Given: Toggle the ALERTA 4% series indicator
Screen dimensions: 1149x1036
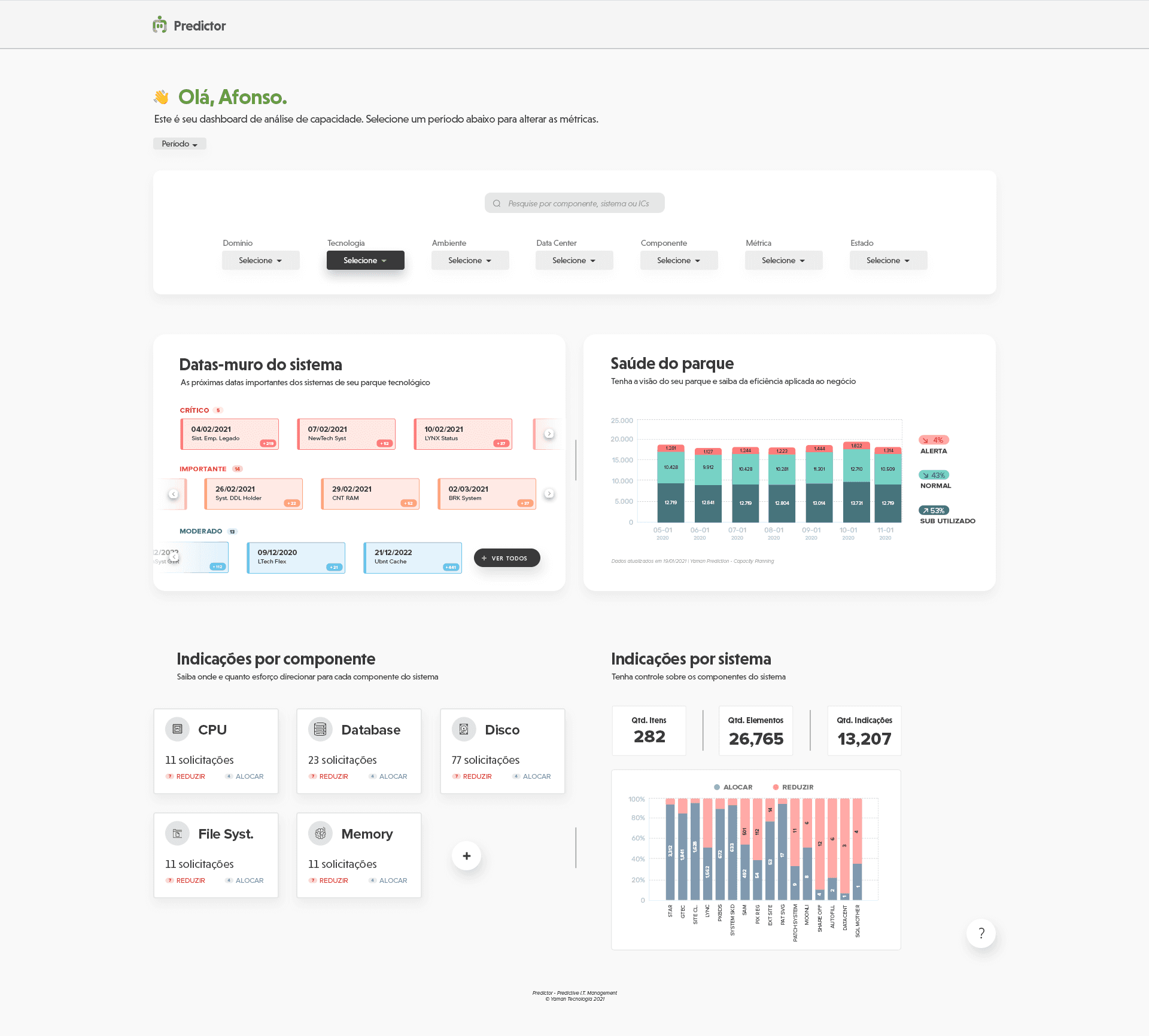Looking at the screenshot, I should (934, 440).
